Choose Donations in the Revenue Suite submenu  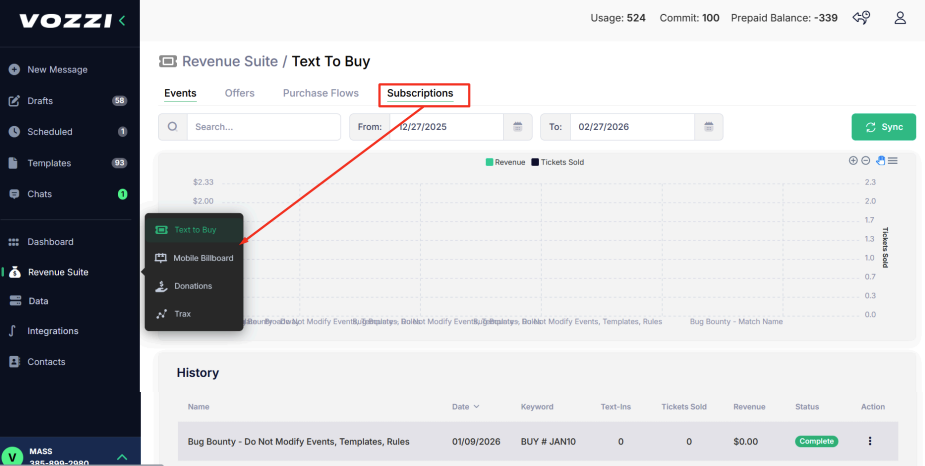pyautogui.click(x=193, y=286)
